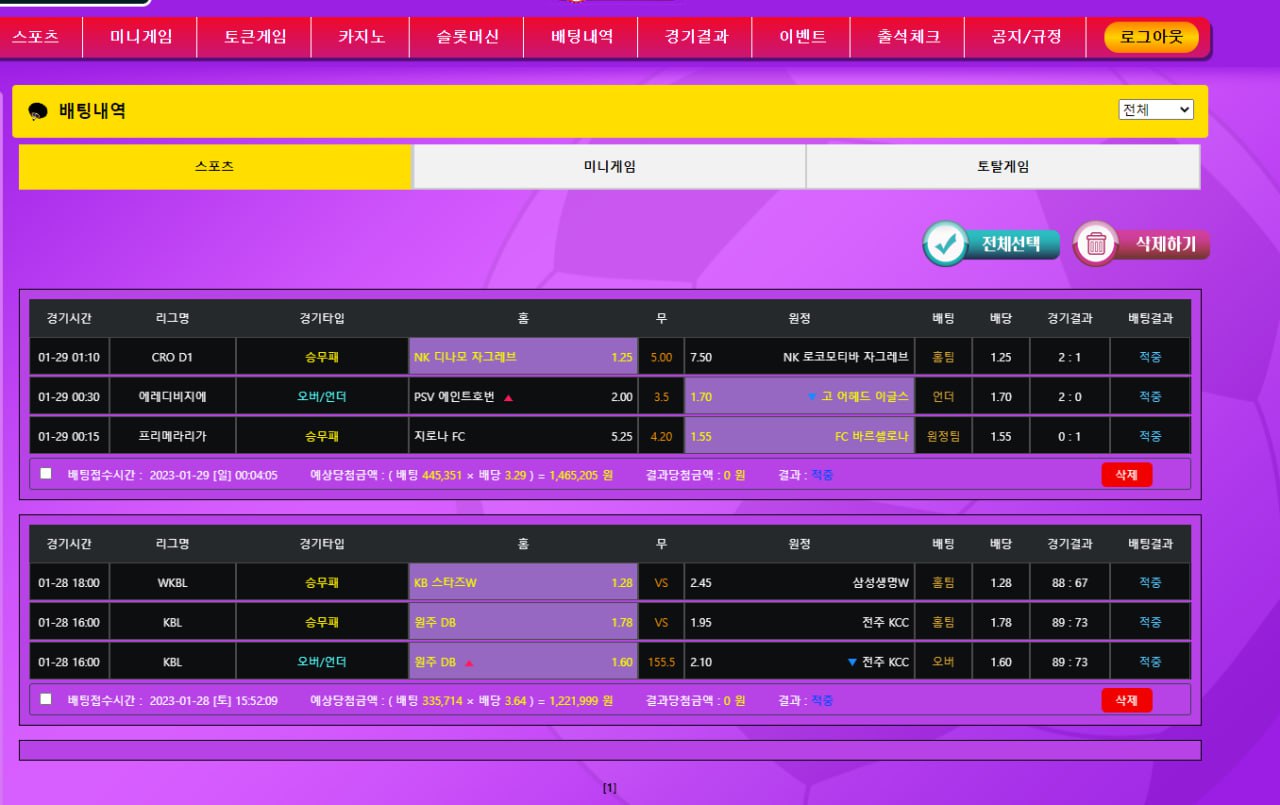Click the checkmark icon on 전체선택
The width and height of the screenshot is (1280, 805).
945,244
